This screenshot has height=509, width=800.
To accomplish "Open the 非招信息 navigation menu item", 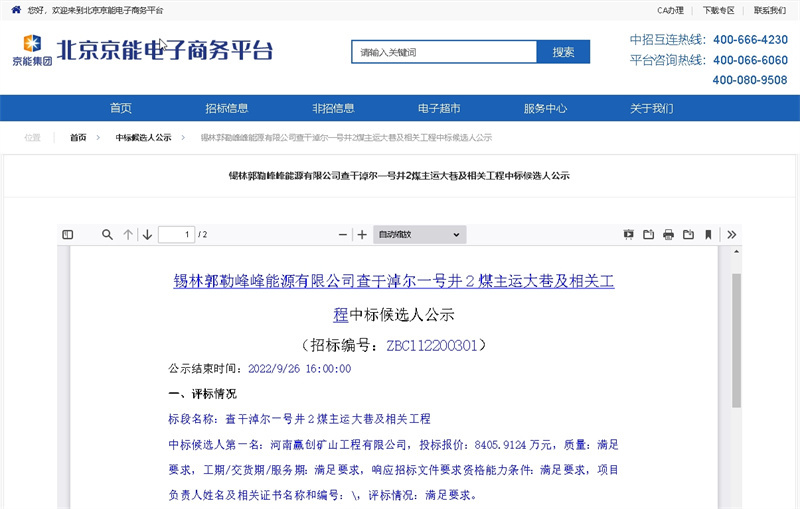I will pos(333,108).
